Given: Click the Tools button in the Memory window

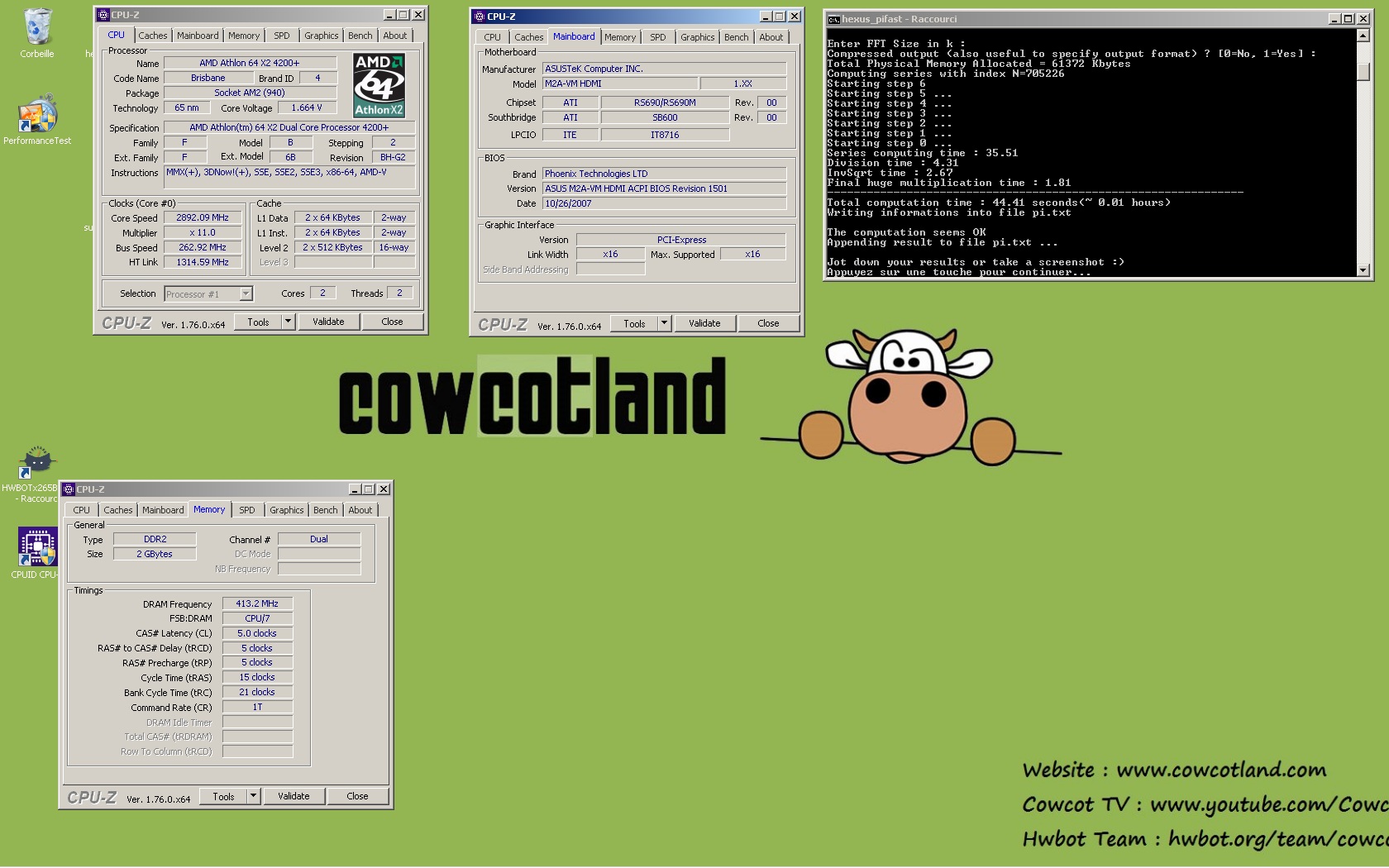Looking at the screenshot, I should (223, 796).
